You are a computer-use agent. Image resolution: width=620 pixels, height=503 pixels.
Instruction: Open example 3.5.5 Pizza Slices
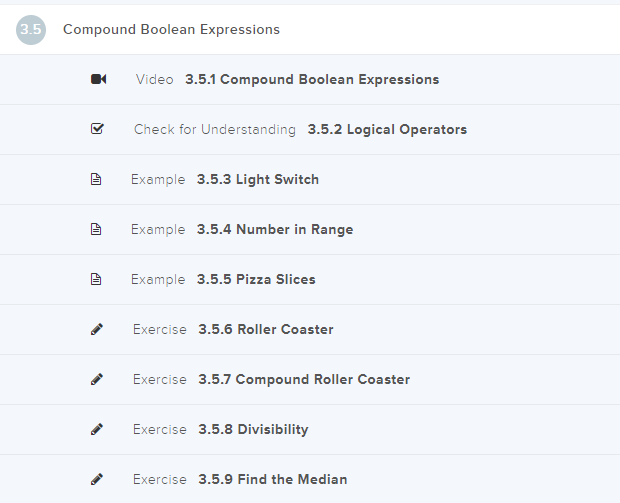click(256, 280)
